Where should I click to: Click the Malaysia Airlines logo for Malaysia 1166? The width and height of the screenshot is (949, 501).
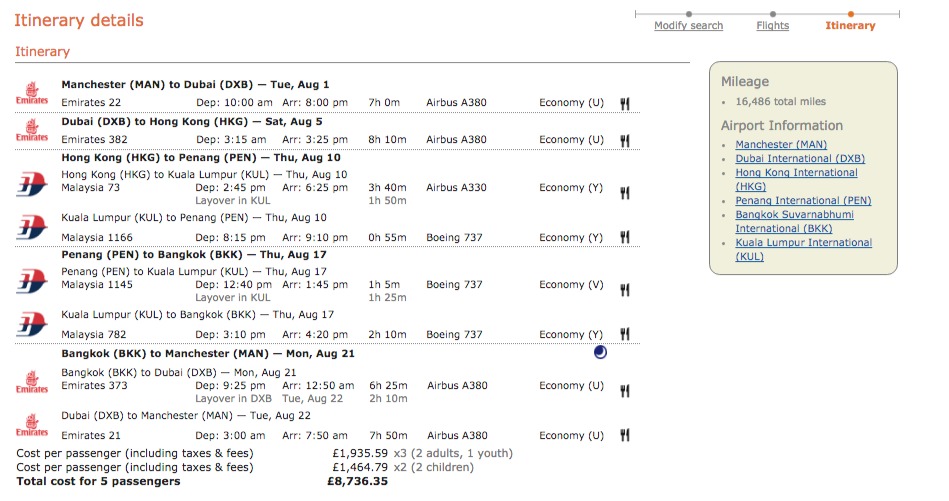pyautogui.click(x=31, y=228)
